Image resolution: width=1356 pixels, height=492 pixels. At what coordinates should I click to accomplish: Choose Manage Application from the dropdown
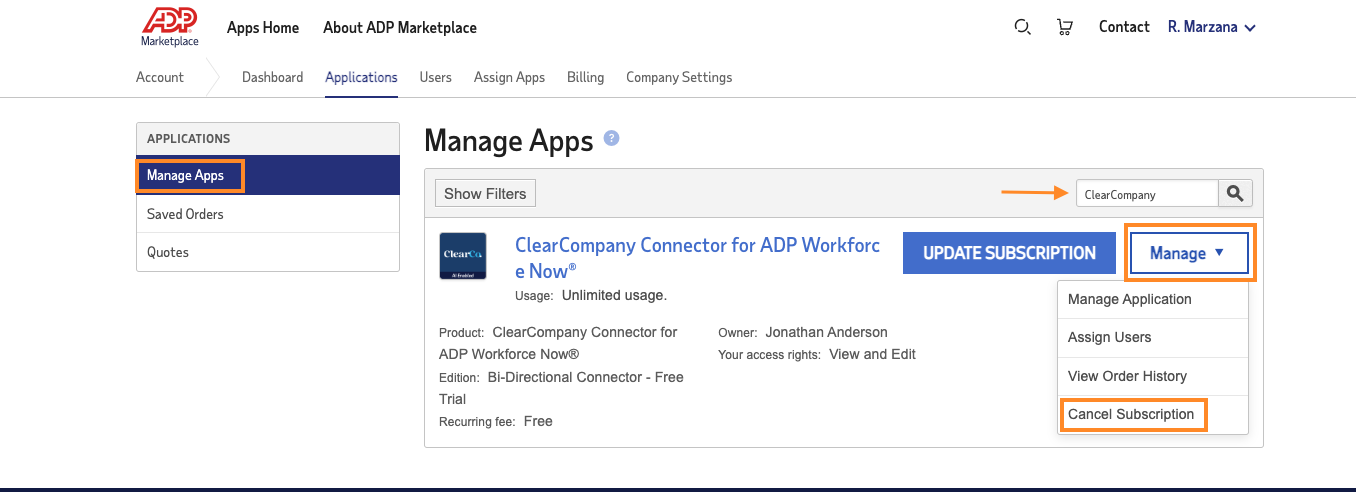click(1153, 299)
